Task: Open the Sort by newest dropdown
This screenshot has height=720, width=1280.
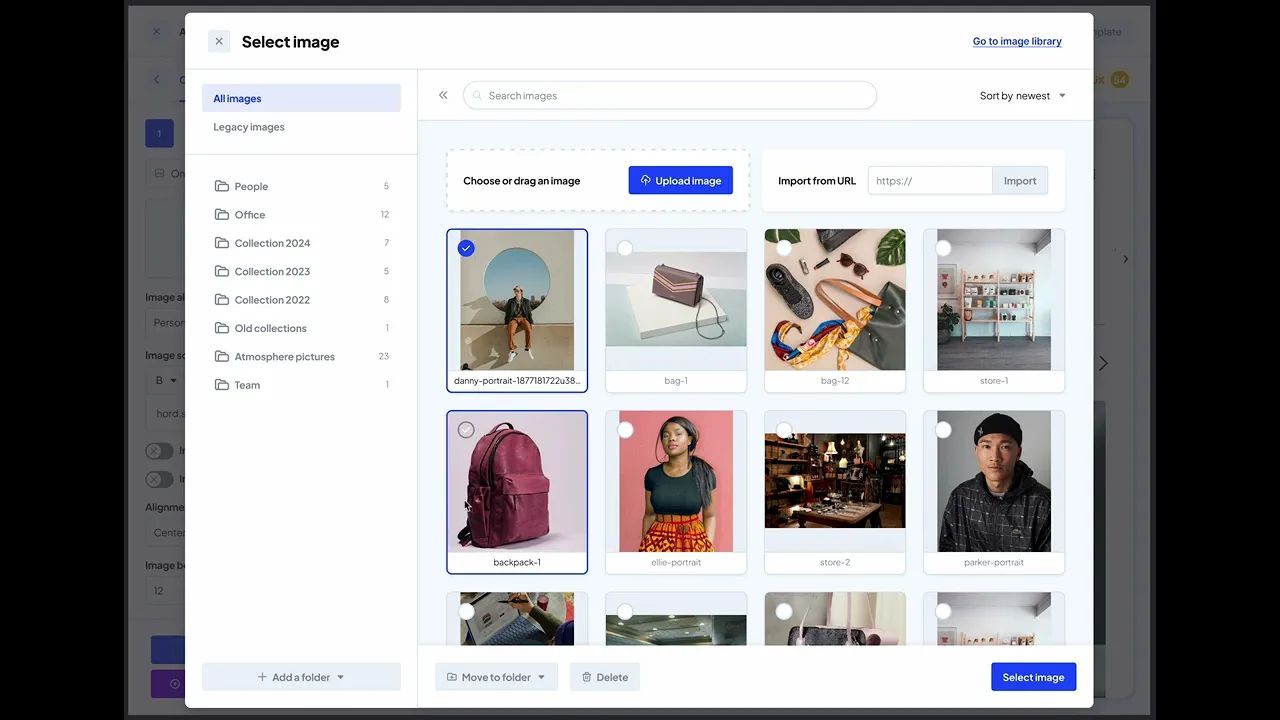Action: pyautogui.click(x=1022, y=96)
